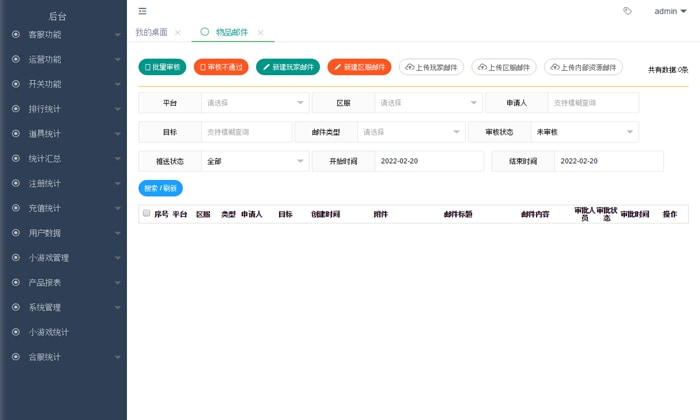Close the 我的桌面 tab

point(178,33)
